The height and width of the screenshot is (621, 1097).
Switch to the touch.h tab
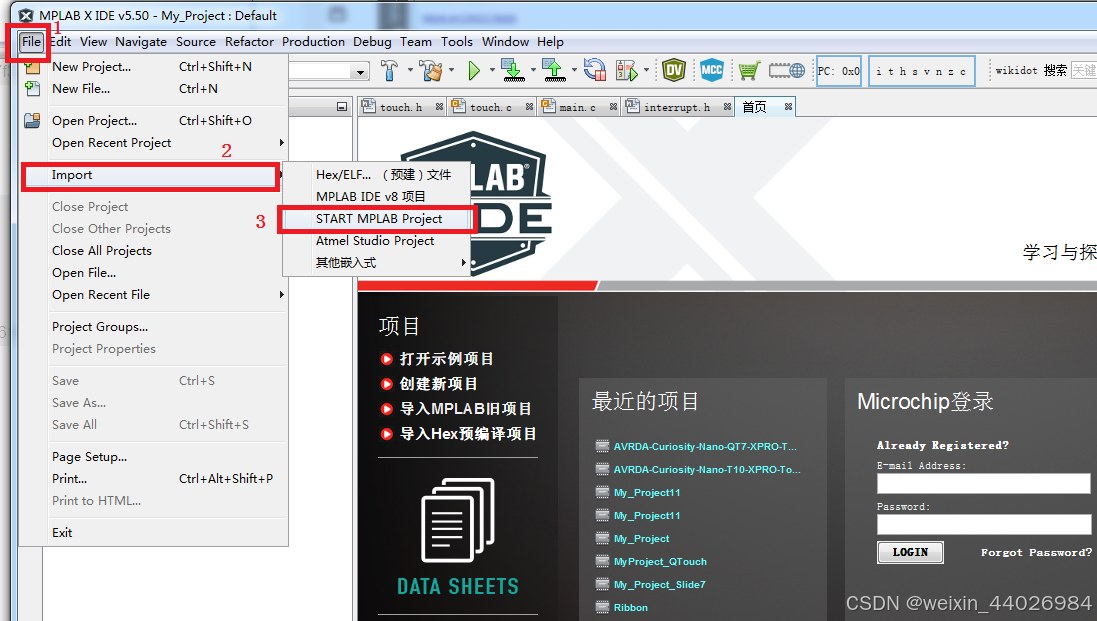click(401, 107)
